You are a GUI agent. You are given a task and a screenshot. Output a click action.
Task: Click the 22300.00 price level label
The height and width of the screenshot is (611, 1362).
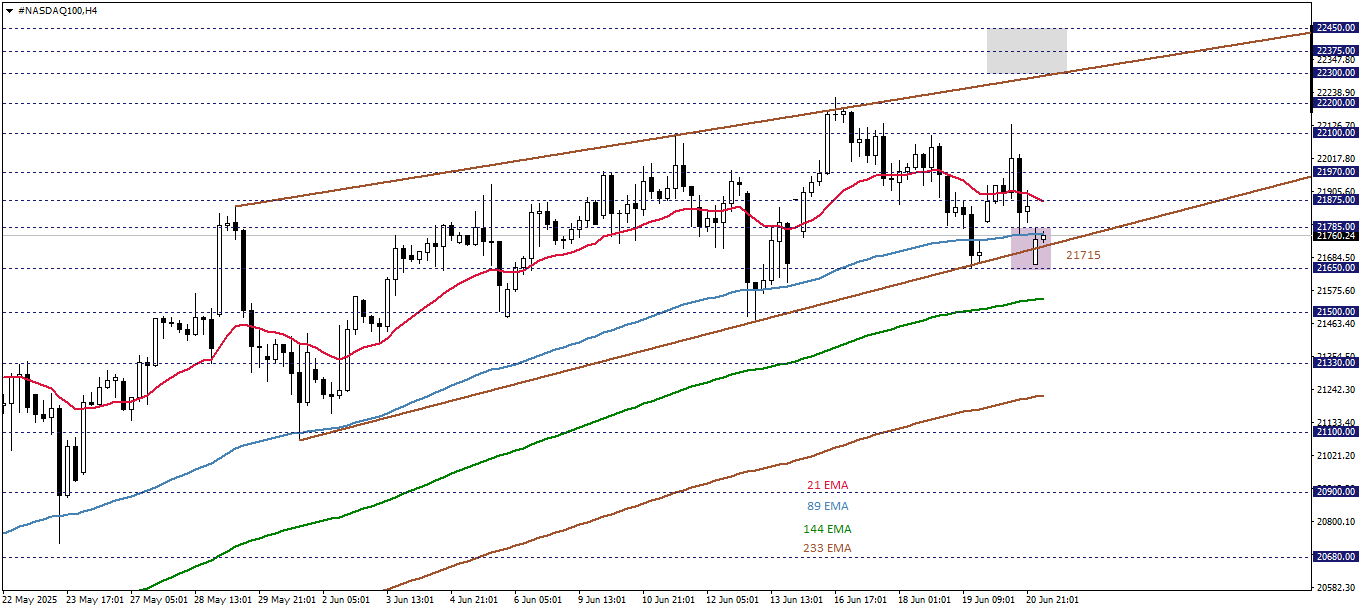click(x=1336, y=73)
